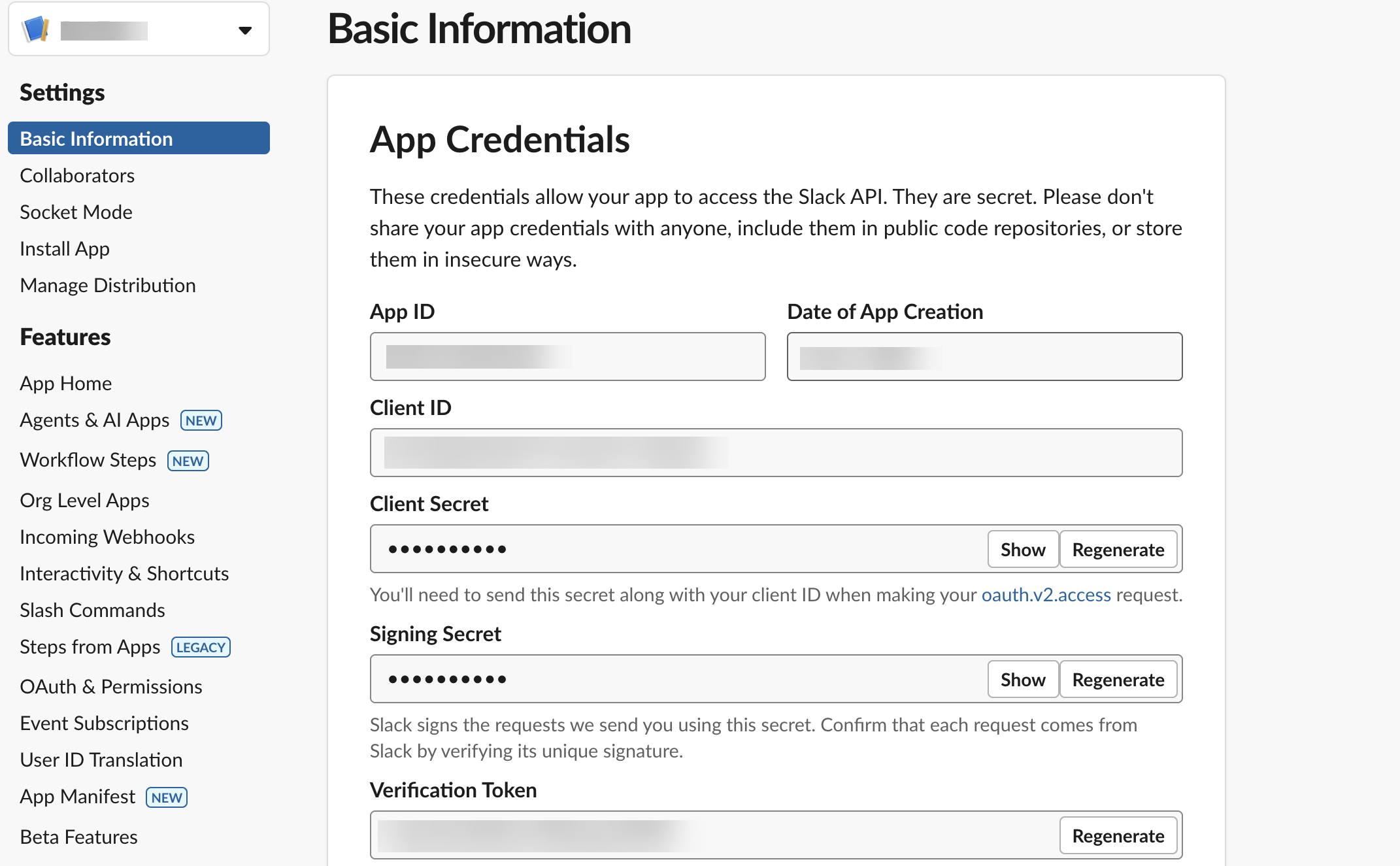Screen dimensions: 1400x866
Task: Click the Verification Token label
Action: click(x=453, y=790)
